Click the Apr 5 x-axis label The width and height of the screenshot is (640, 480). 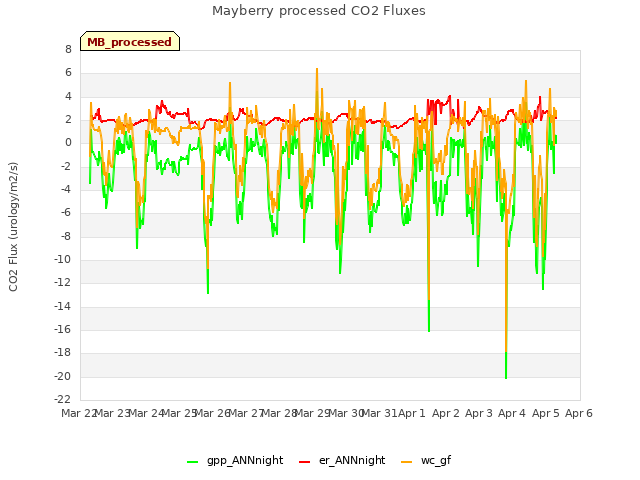click(545, 413)
